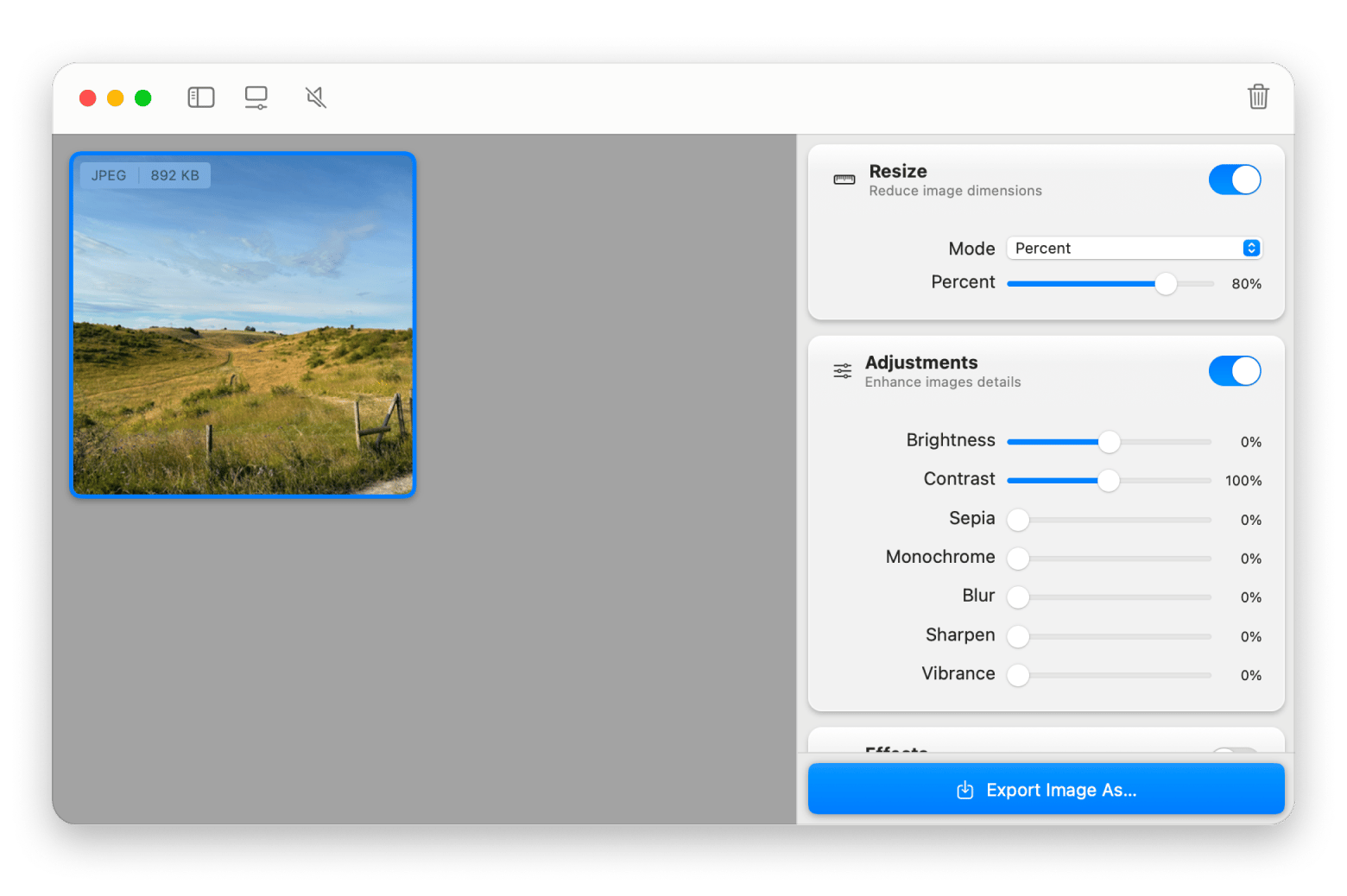Viewport: 1347px width, 896px height.
Task: Click the Resize section title
Action: click(x=898, y=171)
